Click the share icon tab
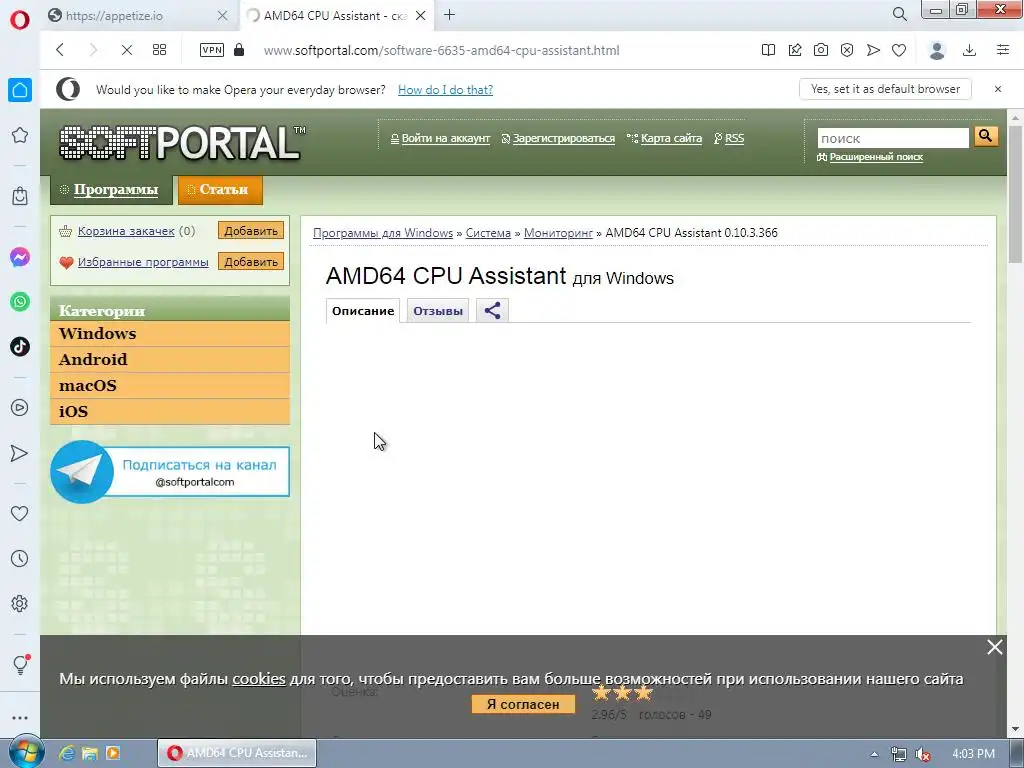Viewport: 1024px width, 768px height. 492,311
